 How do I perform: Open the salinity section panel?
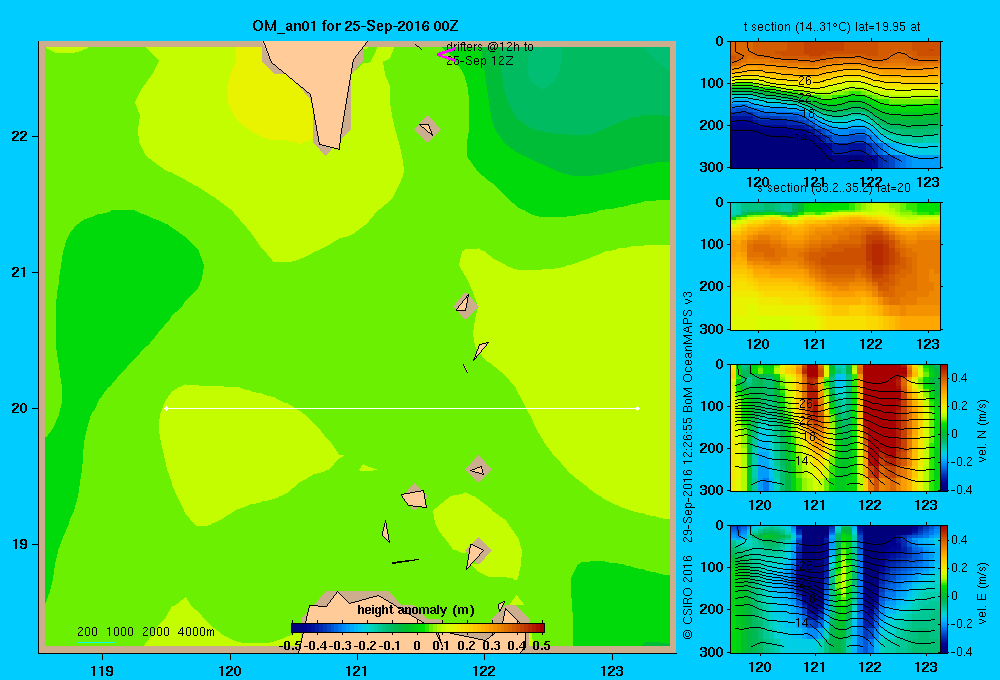pos(835,266)
